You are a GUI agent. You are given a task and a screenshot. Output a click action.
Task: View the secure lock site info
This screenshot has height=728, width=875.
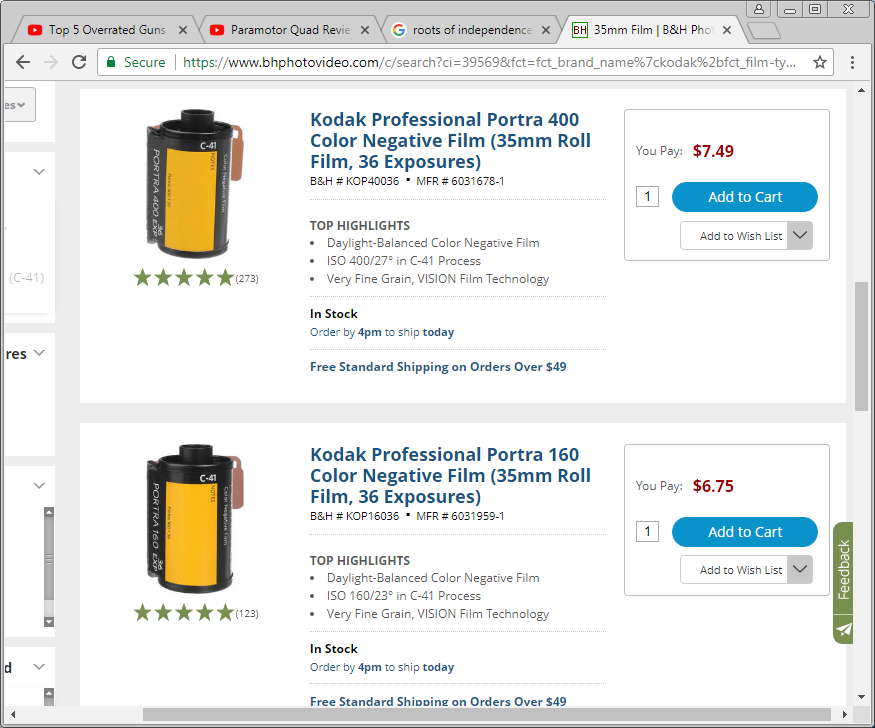(x=110, y=62)
